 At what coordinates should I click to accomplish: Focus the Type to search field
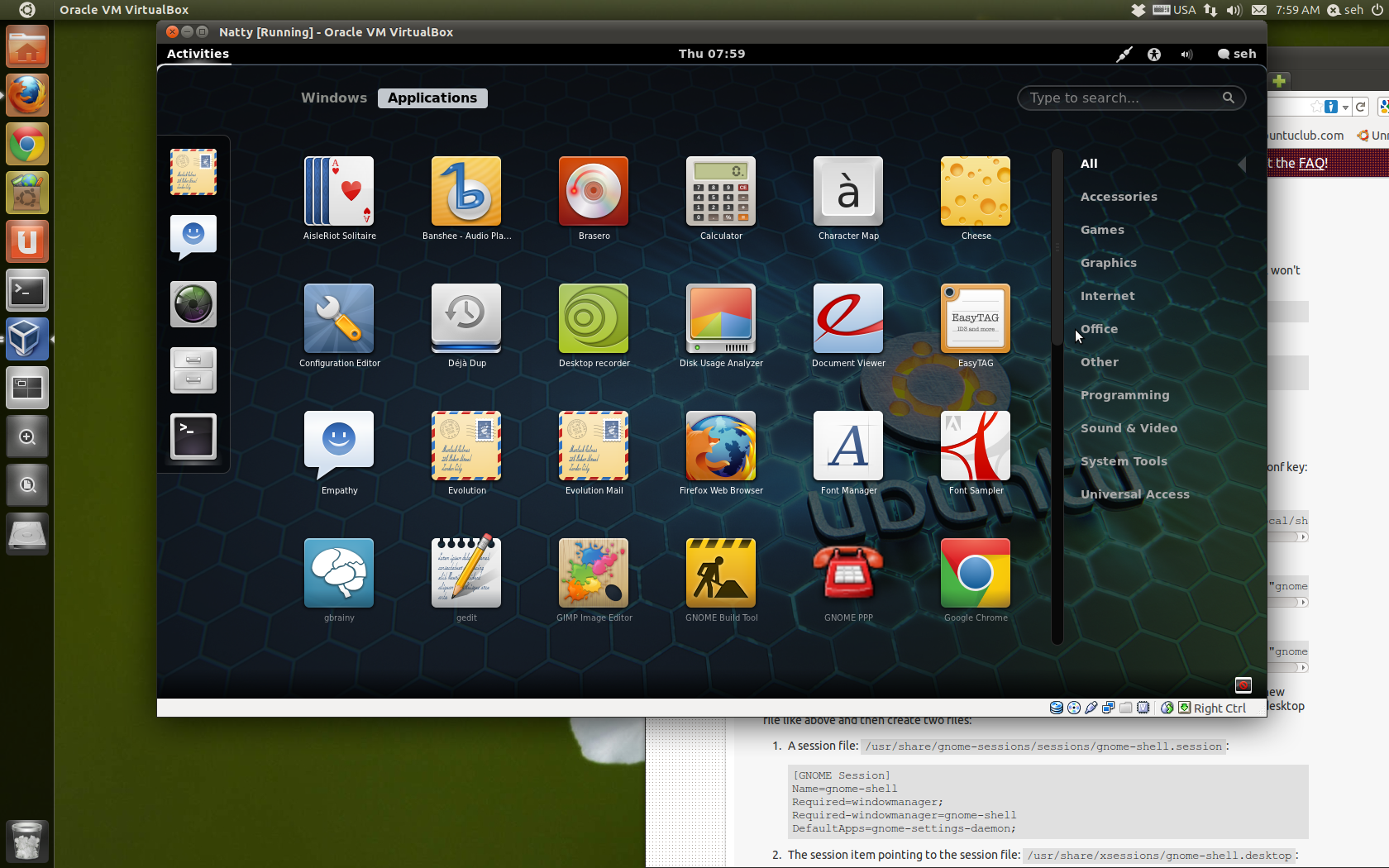[1131, 98]
